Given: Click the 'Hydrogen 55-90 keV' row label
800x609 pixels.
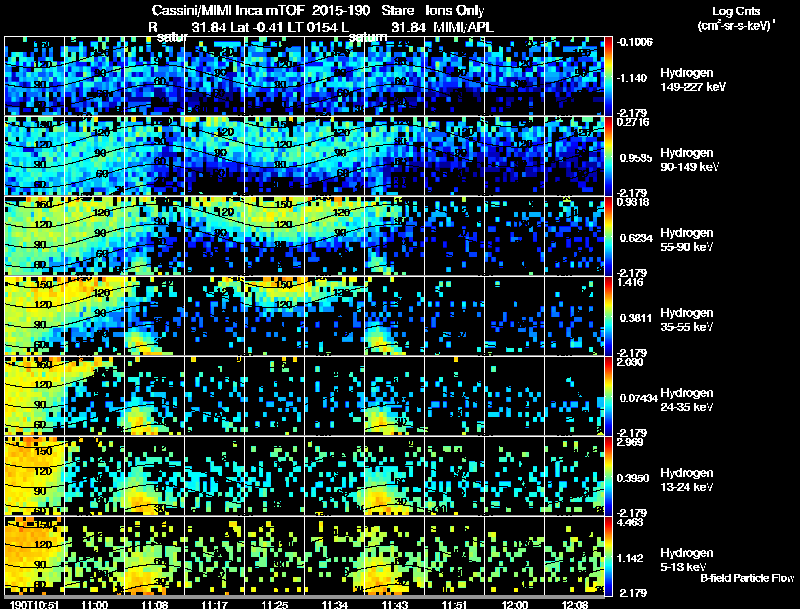Looking at the screenshot, I should point(687,240).
